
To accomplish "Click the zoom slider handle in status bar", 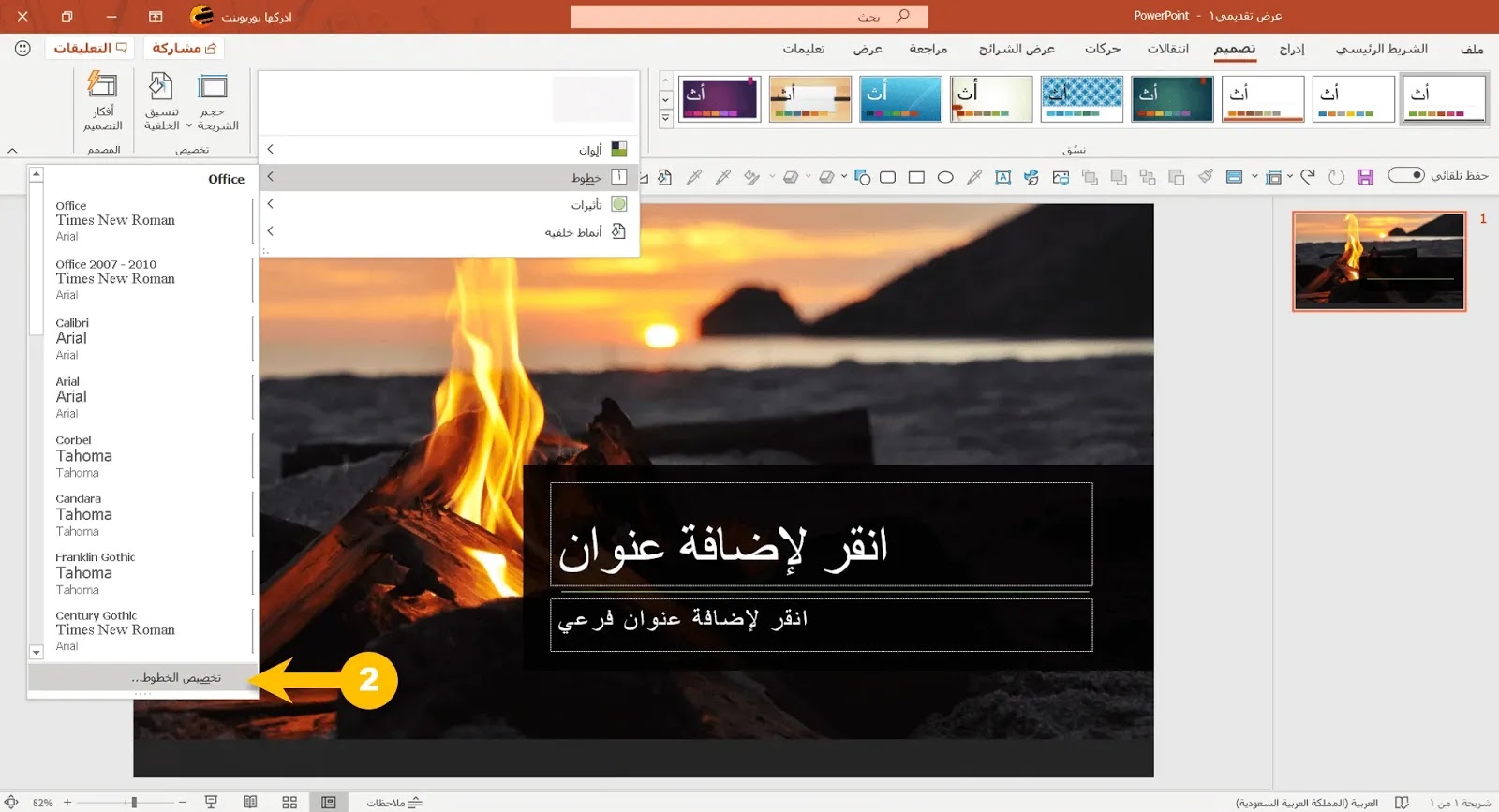I will point(134,803).
